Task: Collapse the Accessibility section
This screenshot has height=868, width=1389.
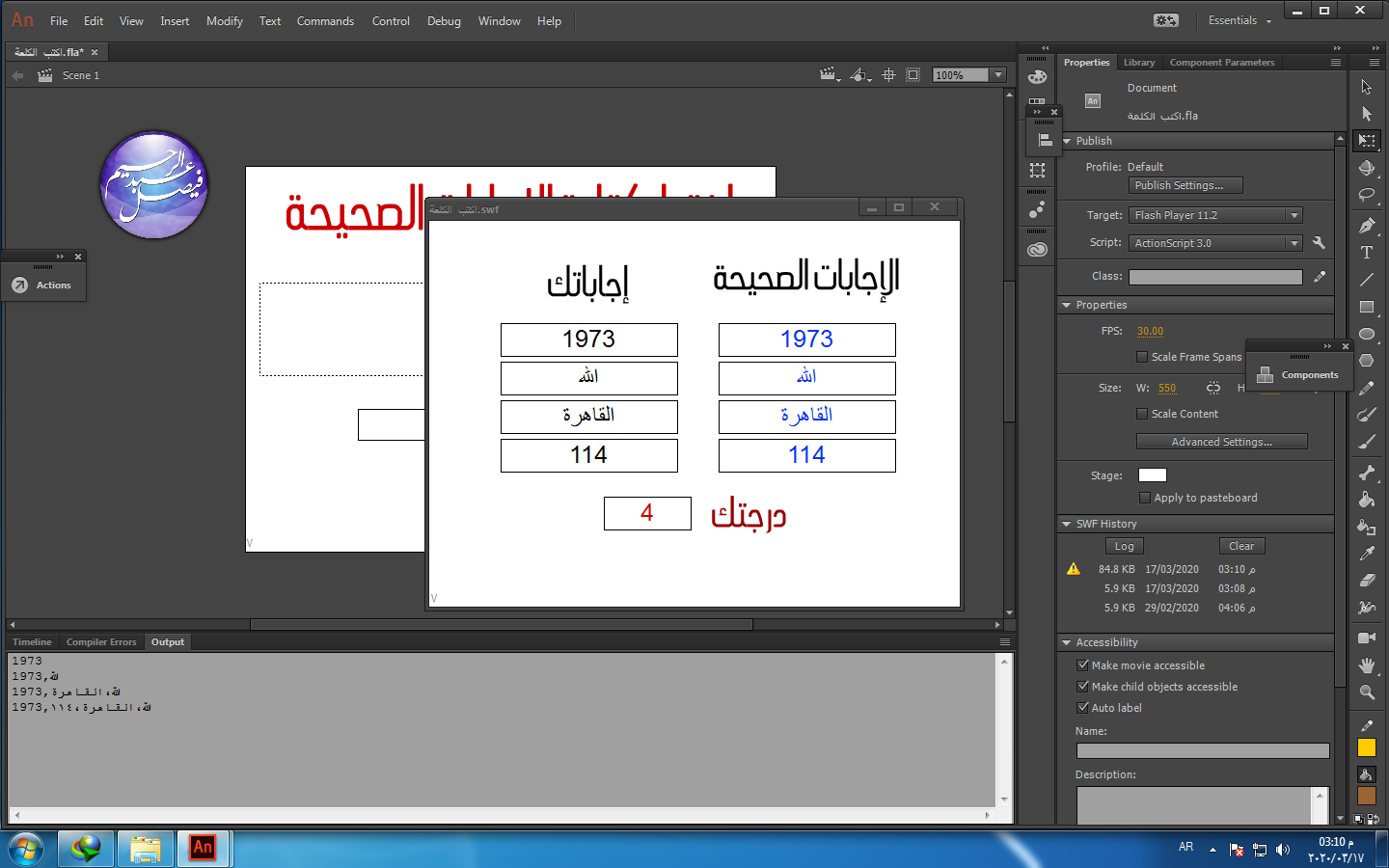Action: (1067, 642)
